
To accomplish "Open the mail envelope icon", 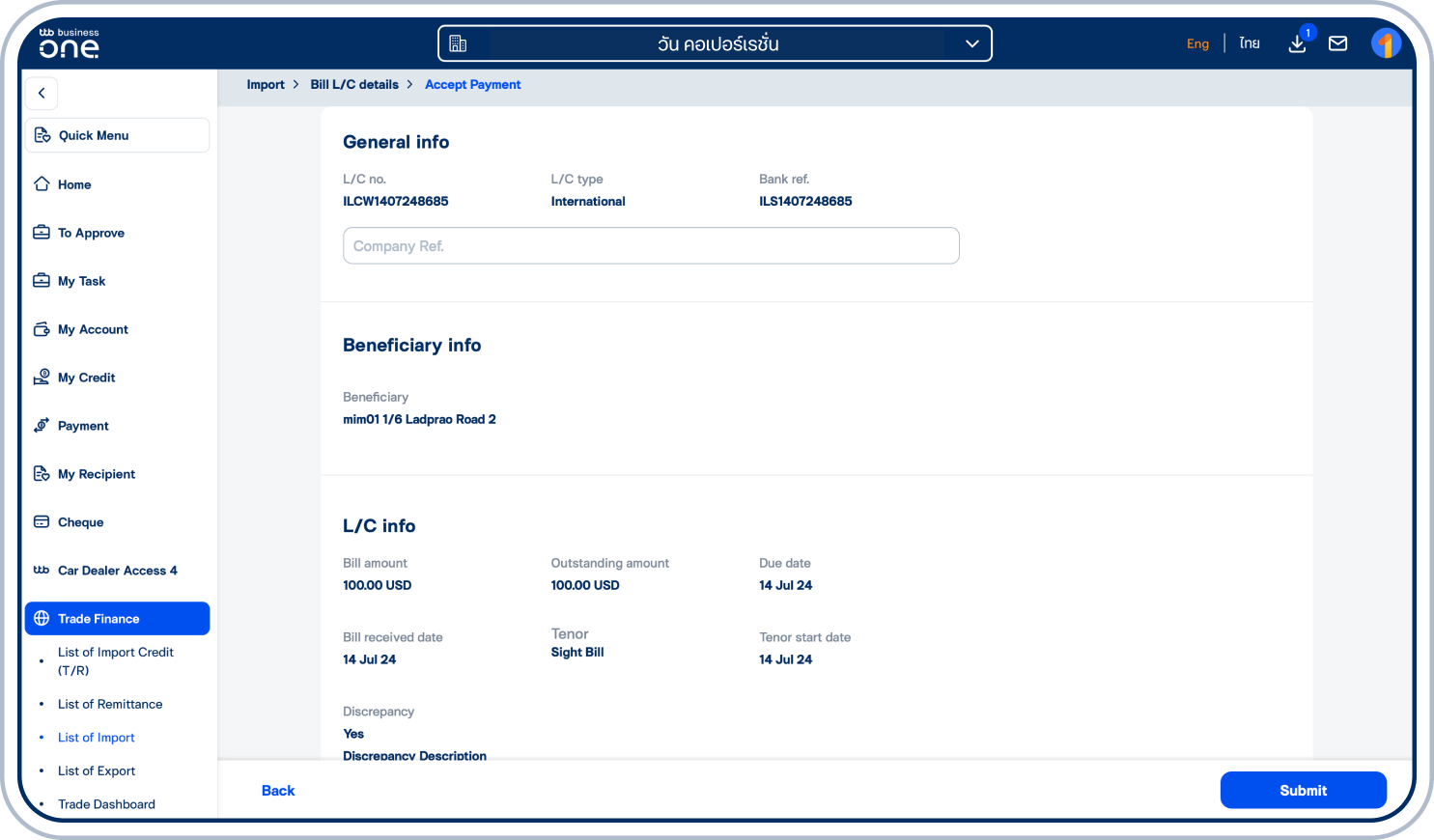I will 1337,43.
